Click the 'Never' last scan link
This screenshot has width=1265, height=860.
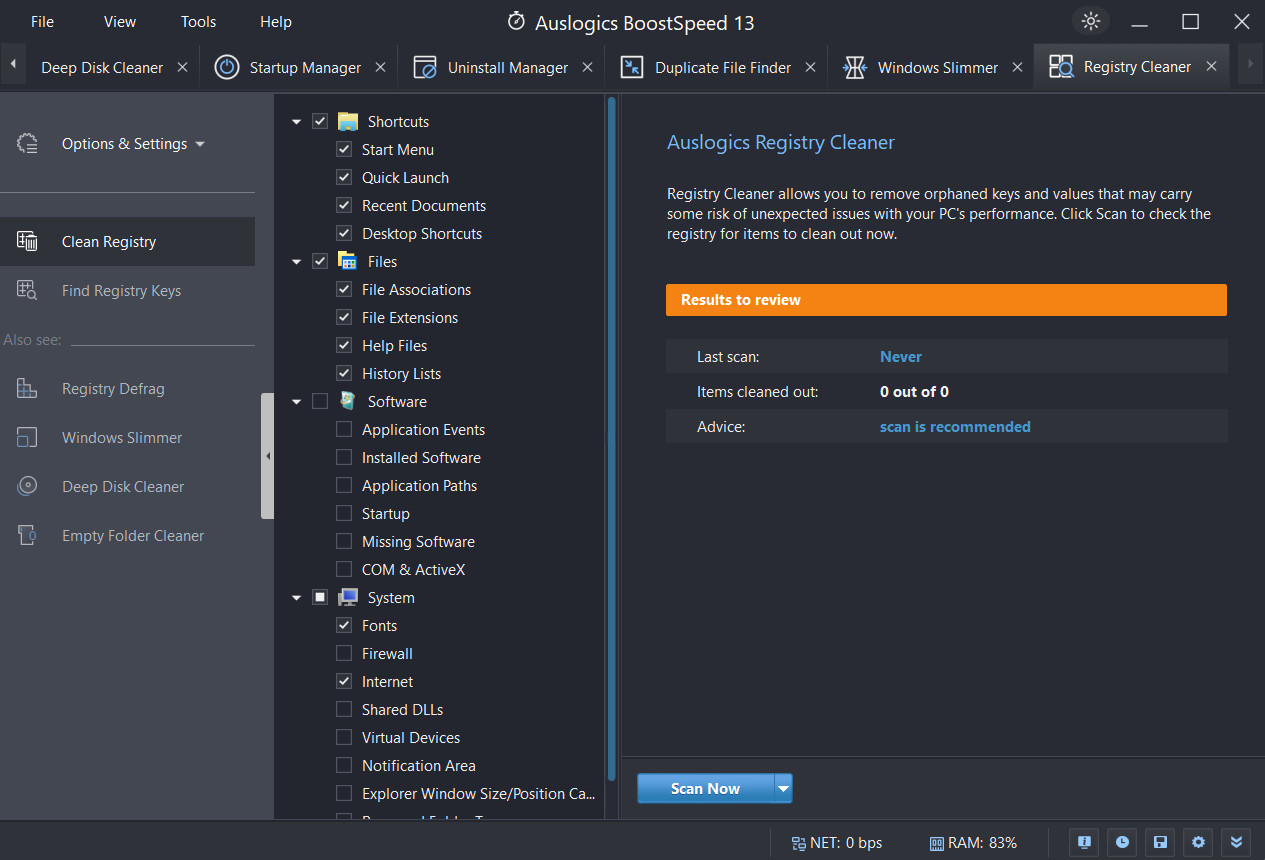(x=901, y=356)
